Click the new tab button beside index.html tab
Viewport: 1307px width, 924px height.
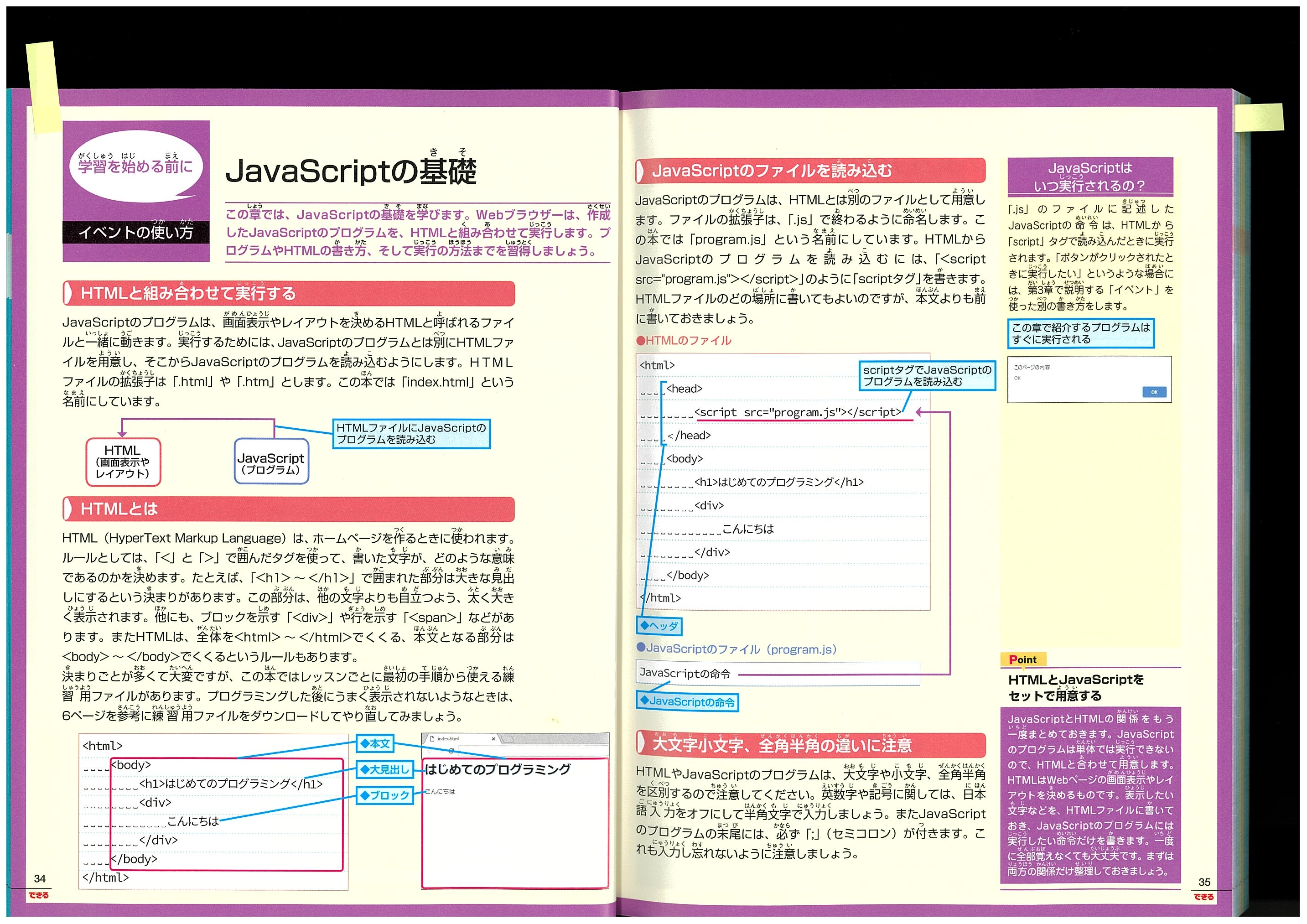[508, 739]
